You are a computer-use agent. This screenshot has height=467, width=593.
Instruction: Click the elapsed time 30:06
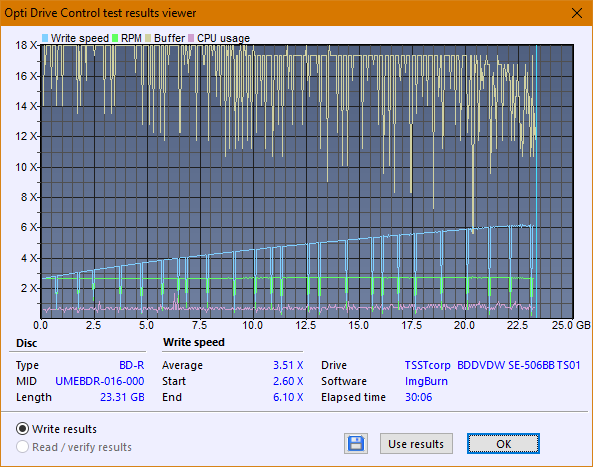[418, 397]
